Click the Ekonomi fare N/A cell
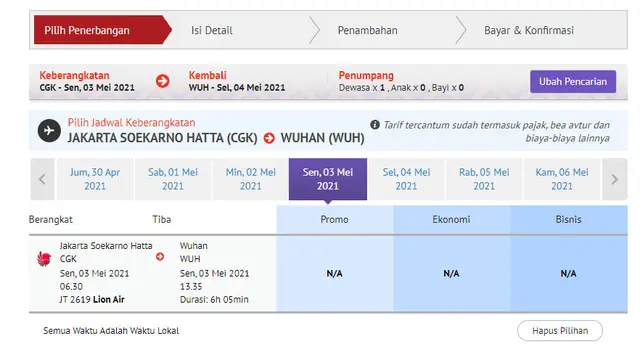This screenshot has width=640, height=360. [x=451, y=273]
